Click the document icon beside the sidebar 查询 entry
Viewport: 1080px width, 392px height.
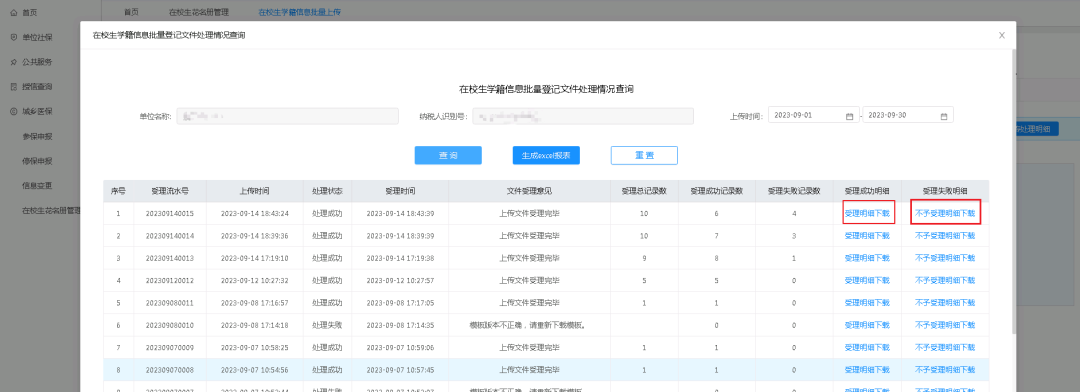14,87
